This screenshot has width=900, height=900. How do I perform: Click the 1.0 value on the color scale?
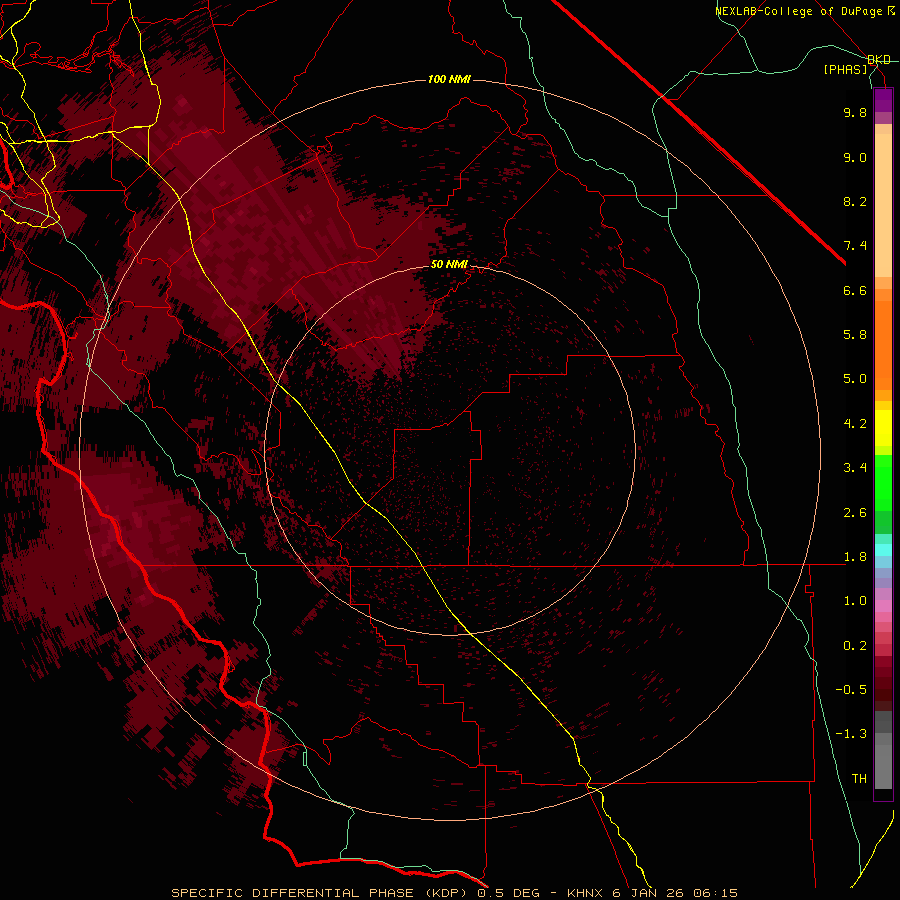[x=855, y=601]
